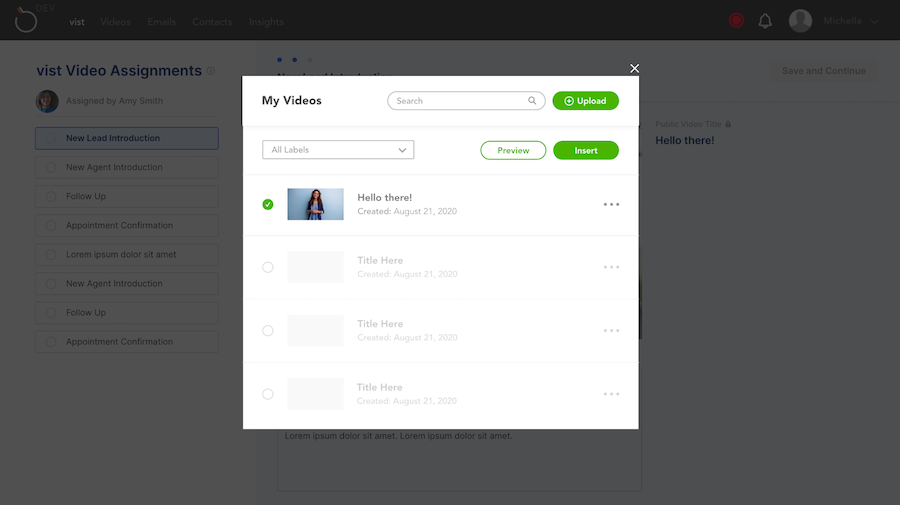Close the My Videos dialog
This screenshot has height=505, width=900.
pos(634,69)
